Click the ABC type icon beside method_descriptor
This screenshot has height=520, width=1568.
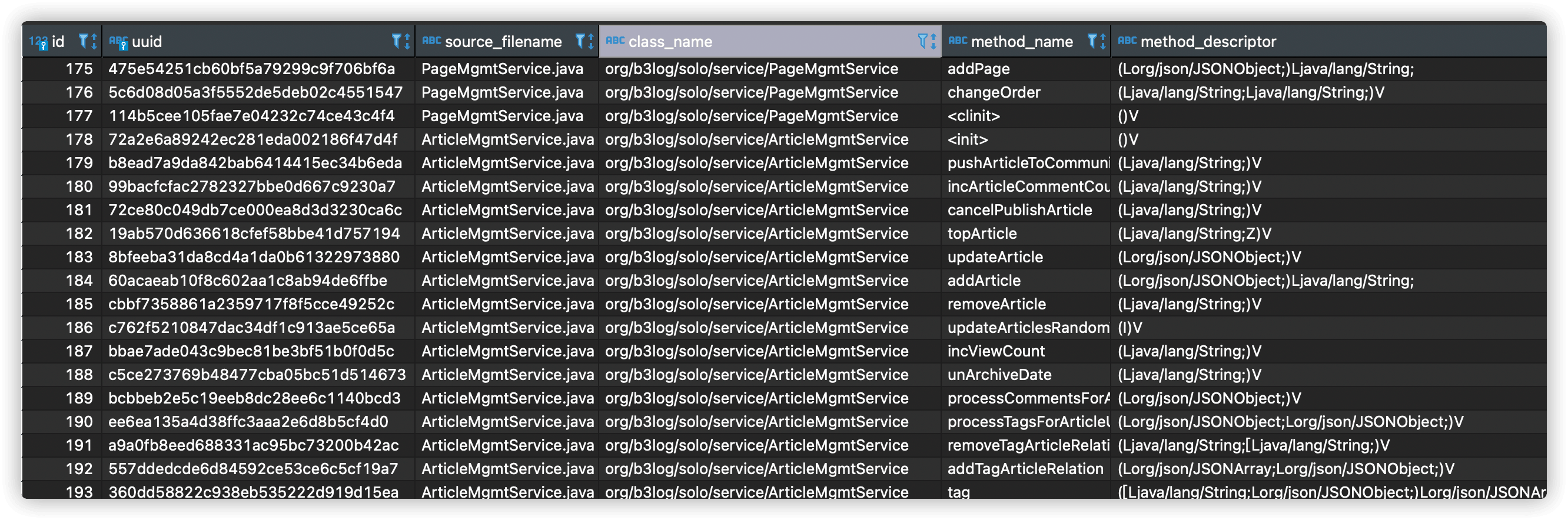tap(1127, 41)
